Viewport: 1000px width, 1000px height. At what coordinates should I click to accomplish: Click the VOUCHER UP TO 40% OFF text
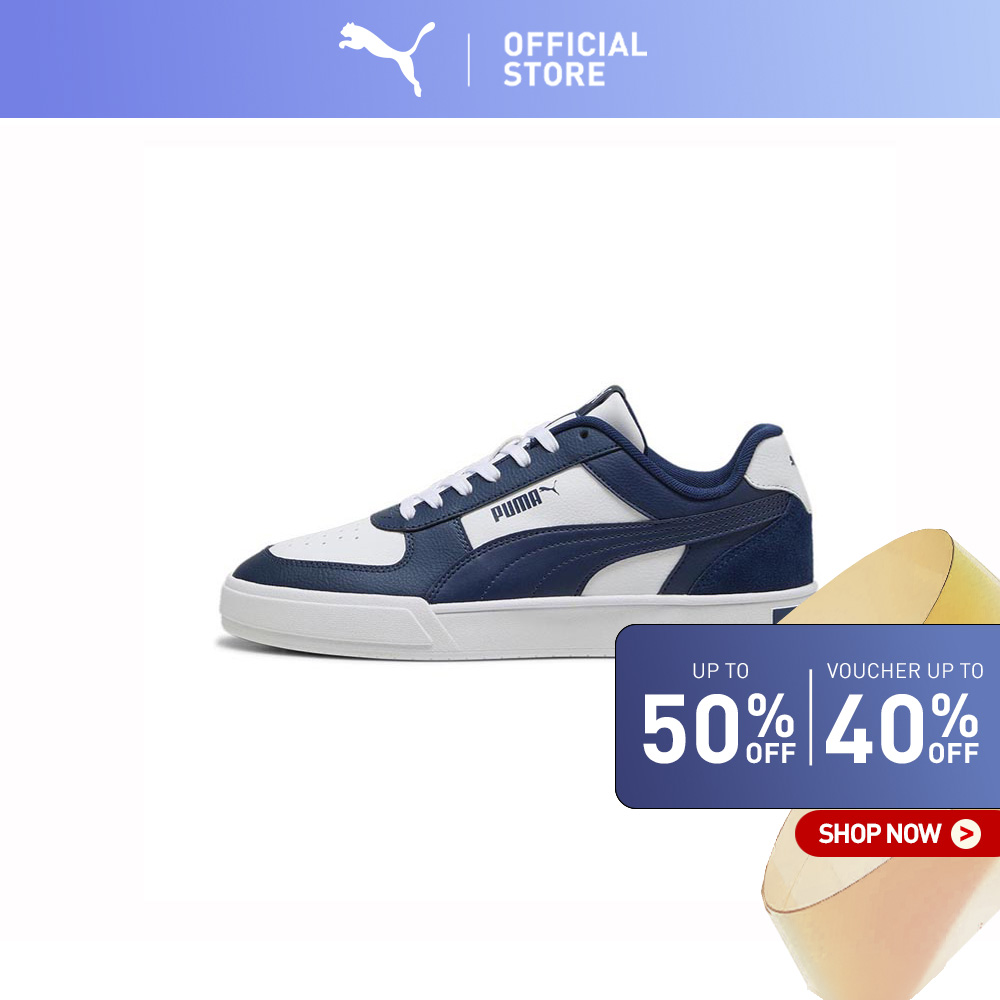[x=904, y=712]
